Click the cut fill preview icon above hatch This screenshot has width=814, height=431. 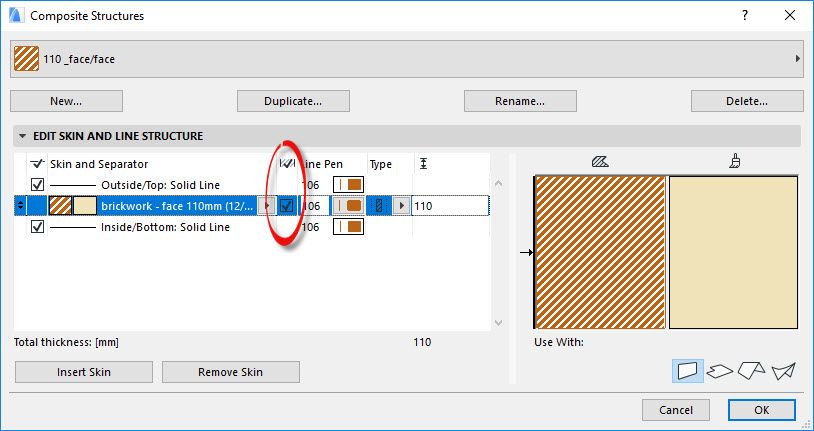click(x=600, y=162)
